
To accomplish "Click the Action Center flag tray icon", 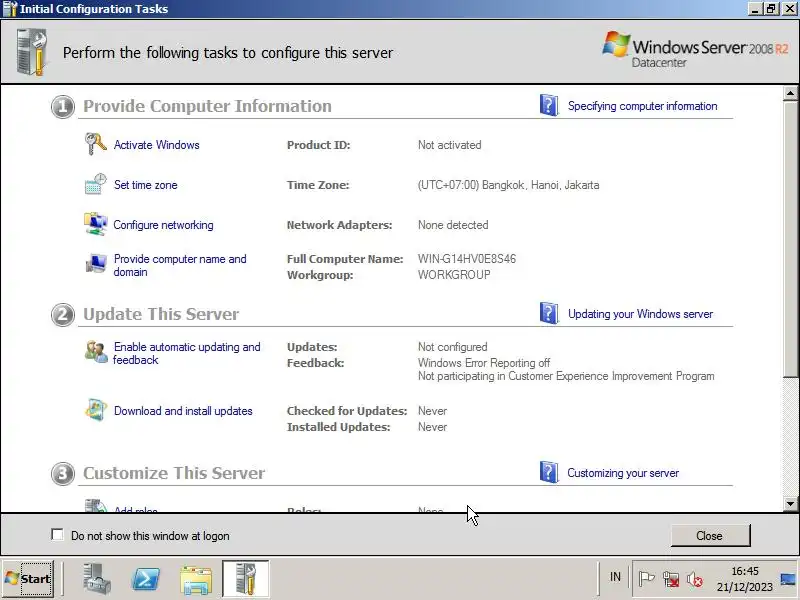I will (x=646, y=579).
